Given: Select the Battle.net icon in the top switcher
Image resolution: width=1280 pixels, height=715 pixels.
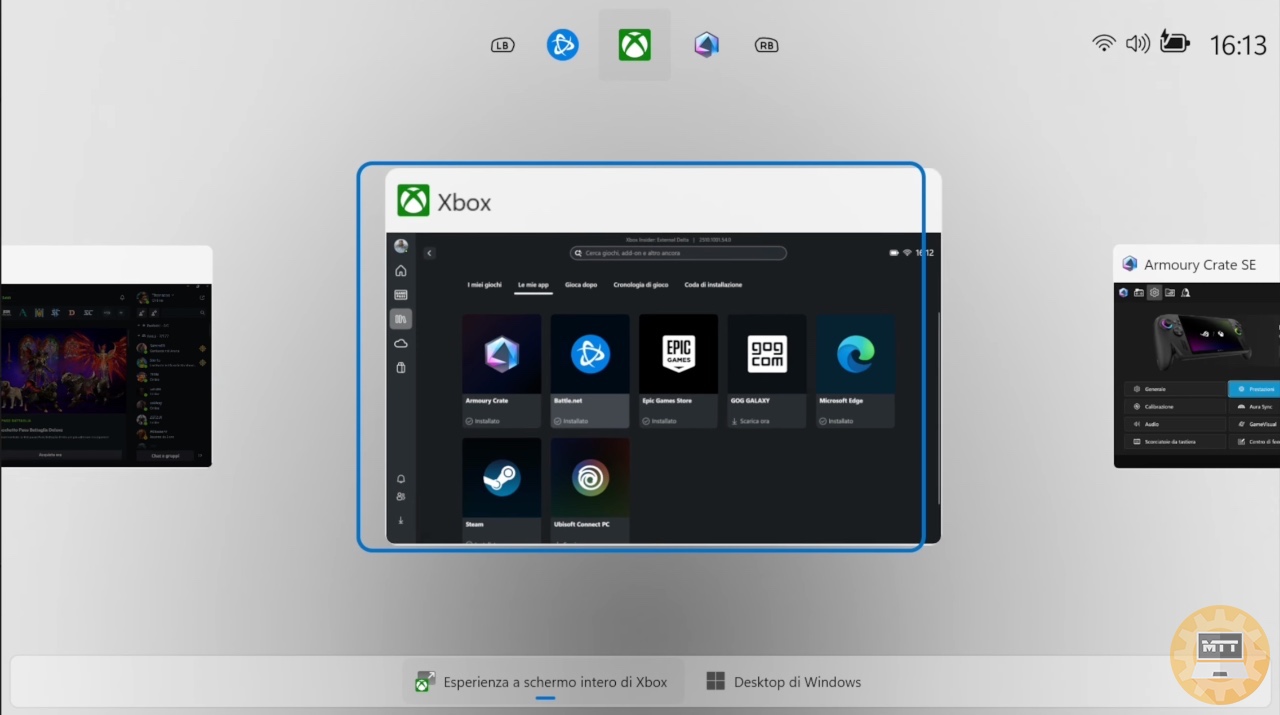Looking at the screenshot, I should (562, 45).
